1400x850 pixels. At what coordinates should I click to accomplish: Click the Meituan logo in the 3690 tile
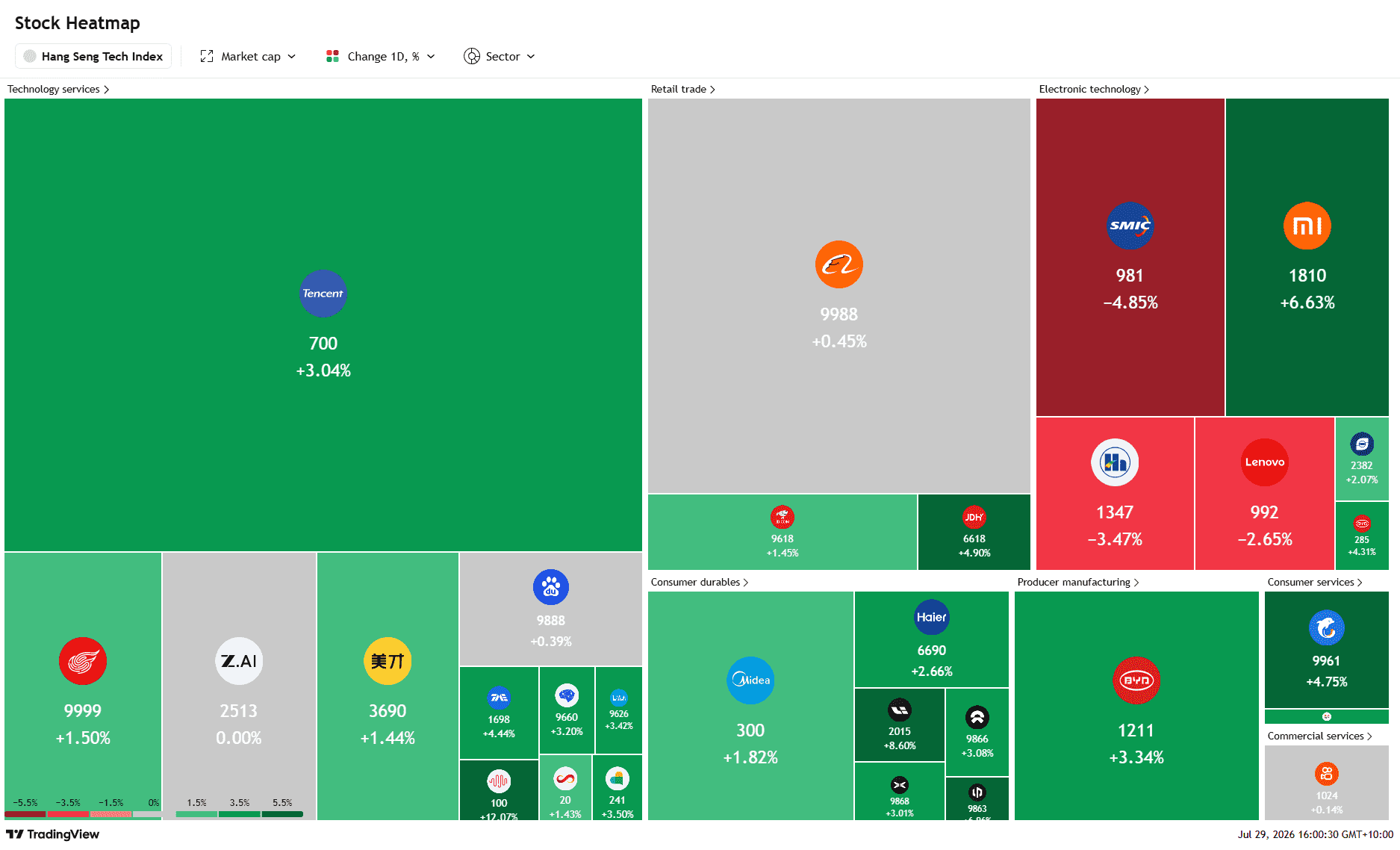pos(388,661)
